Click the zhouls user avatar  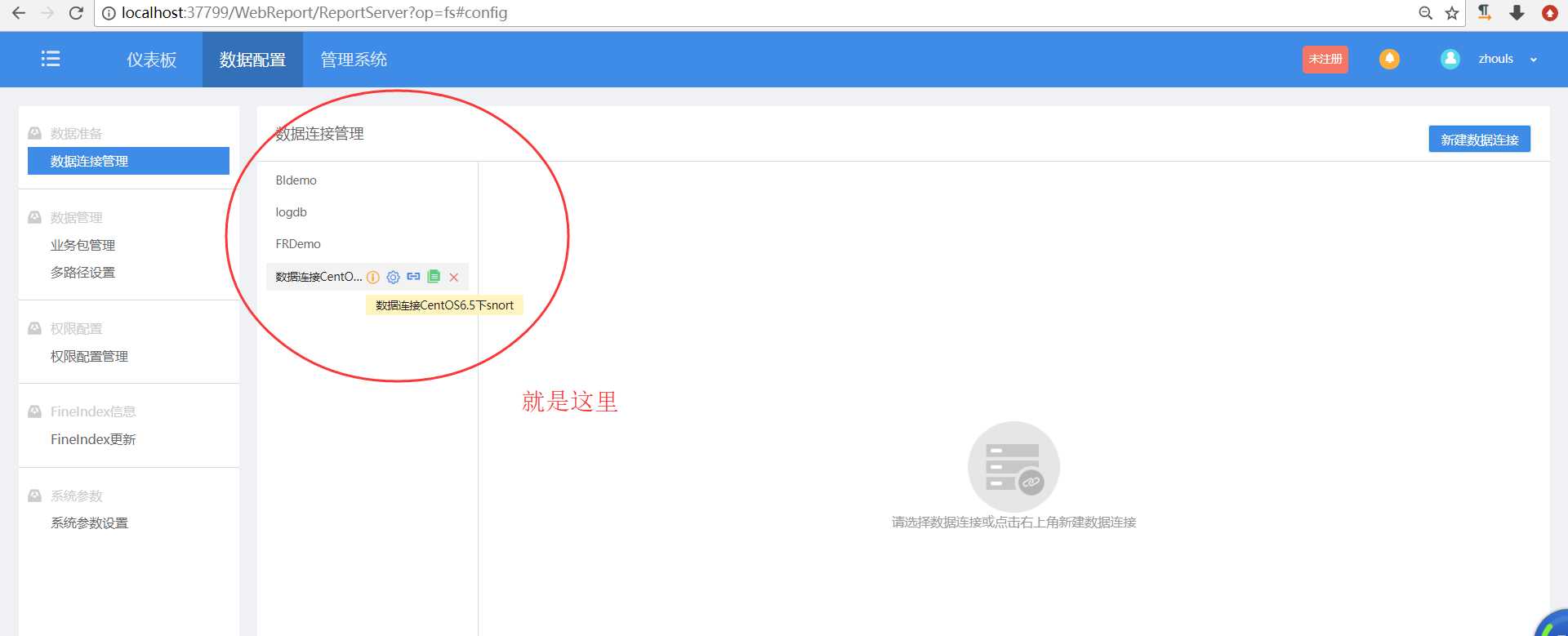(1450, 59)
